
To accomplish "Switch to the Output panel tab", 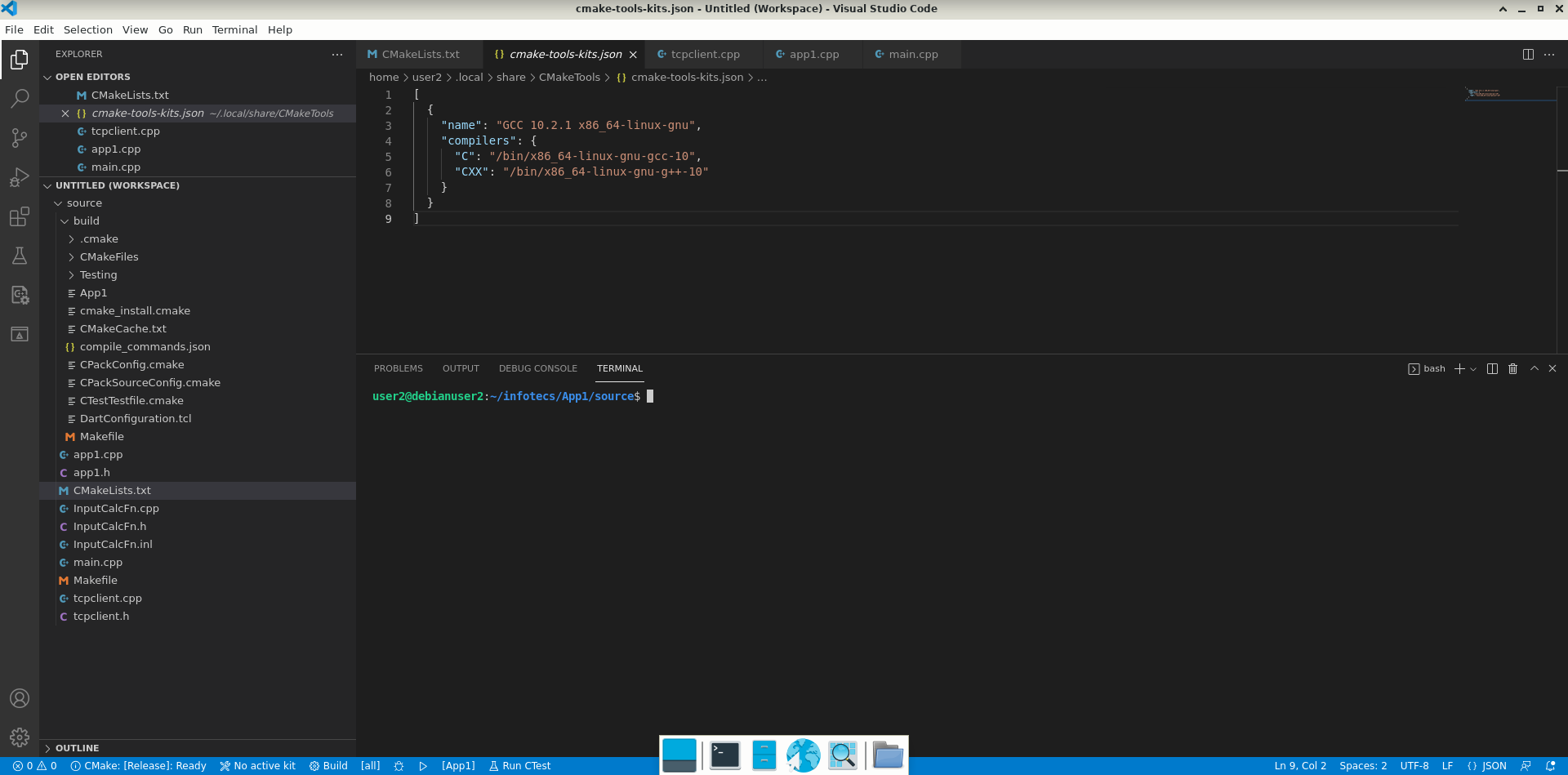I will click(461, 368).
